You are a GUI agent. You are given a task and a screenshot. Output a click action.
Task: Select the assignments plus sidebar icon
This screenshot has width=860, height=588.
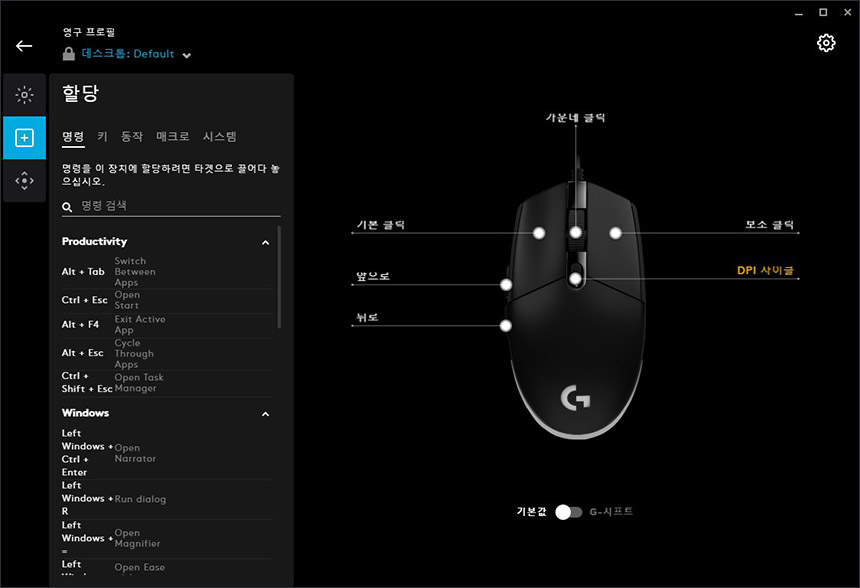(x=24, y=138)
